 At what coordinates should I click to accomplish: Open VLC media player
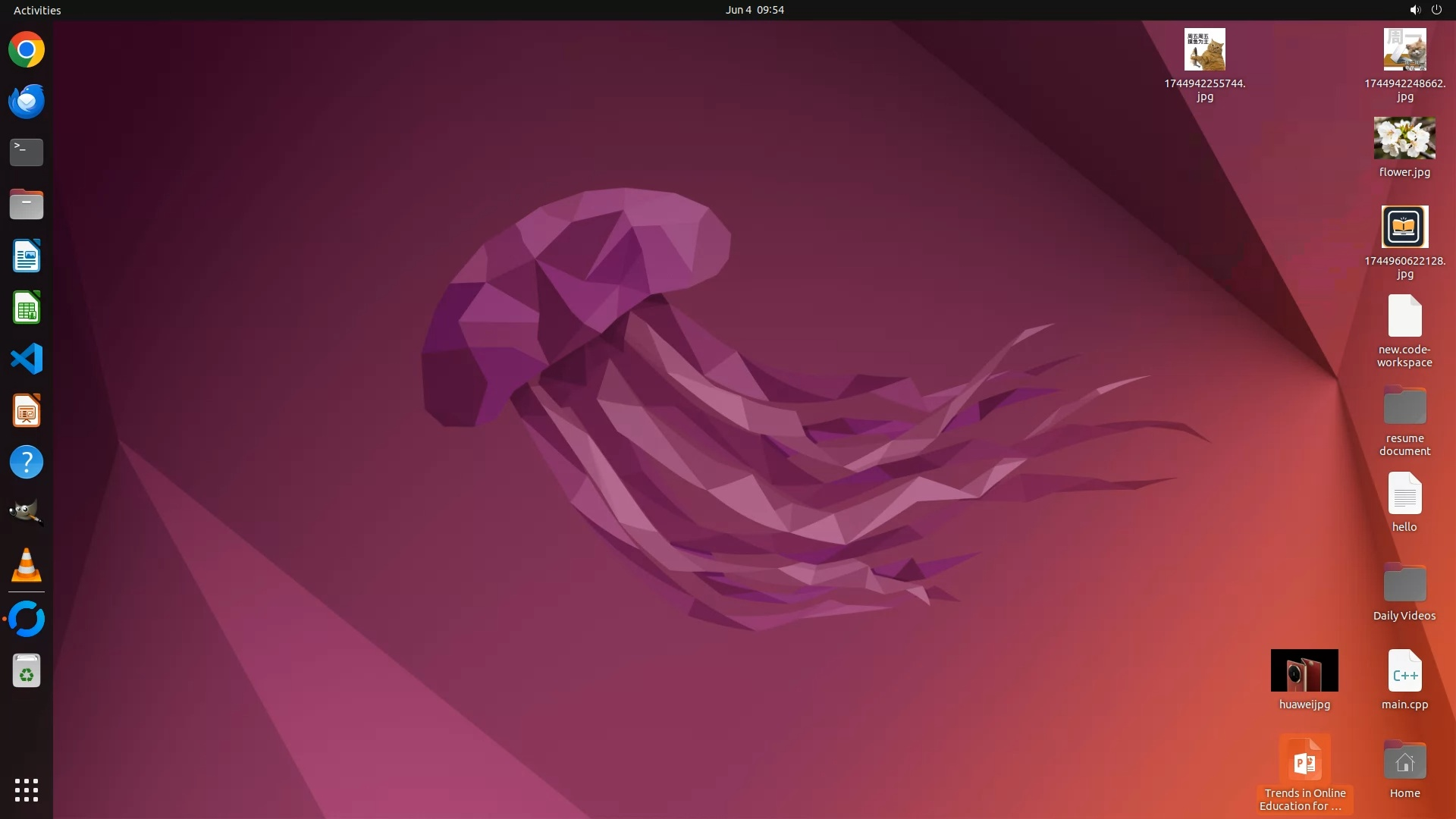coord(27,565)
